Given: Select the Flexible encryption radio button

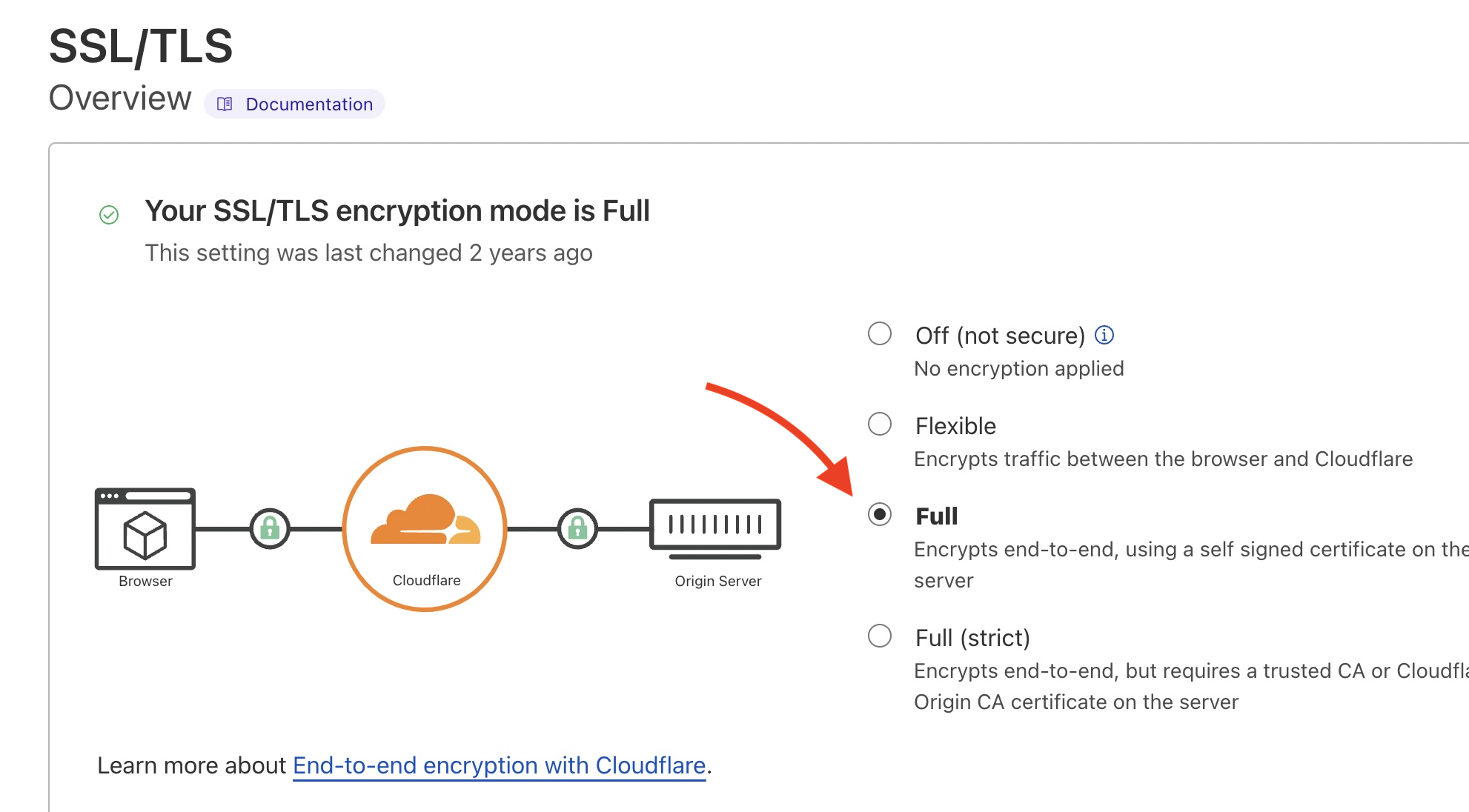Looking at the screenshot, I should coord(880,424).
